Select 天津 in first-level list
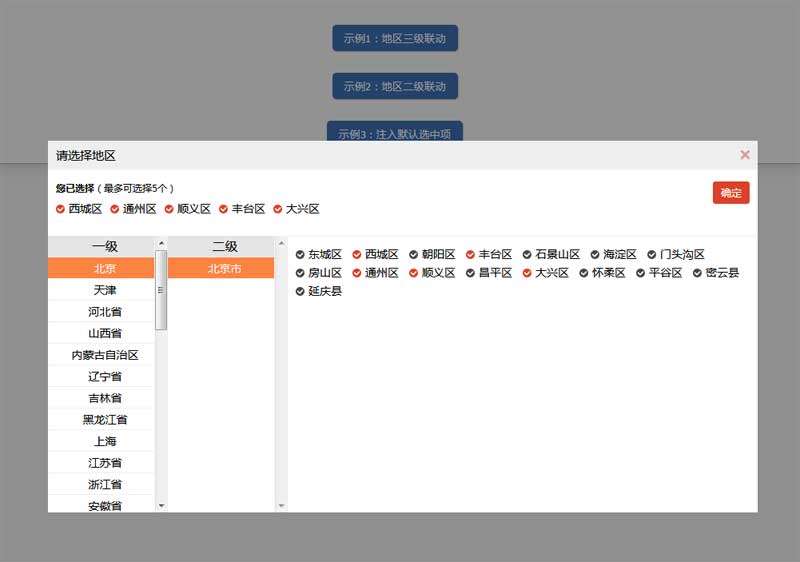This screenshot has width=800, height=562. point(105,290)
